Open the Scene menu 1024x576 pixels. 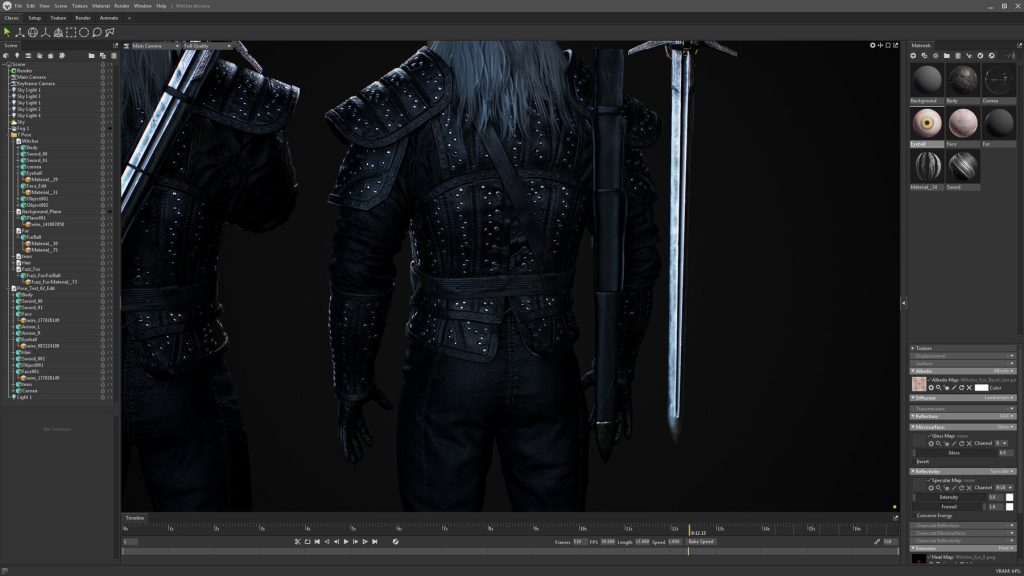coord(61,6)
